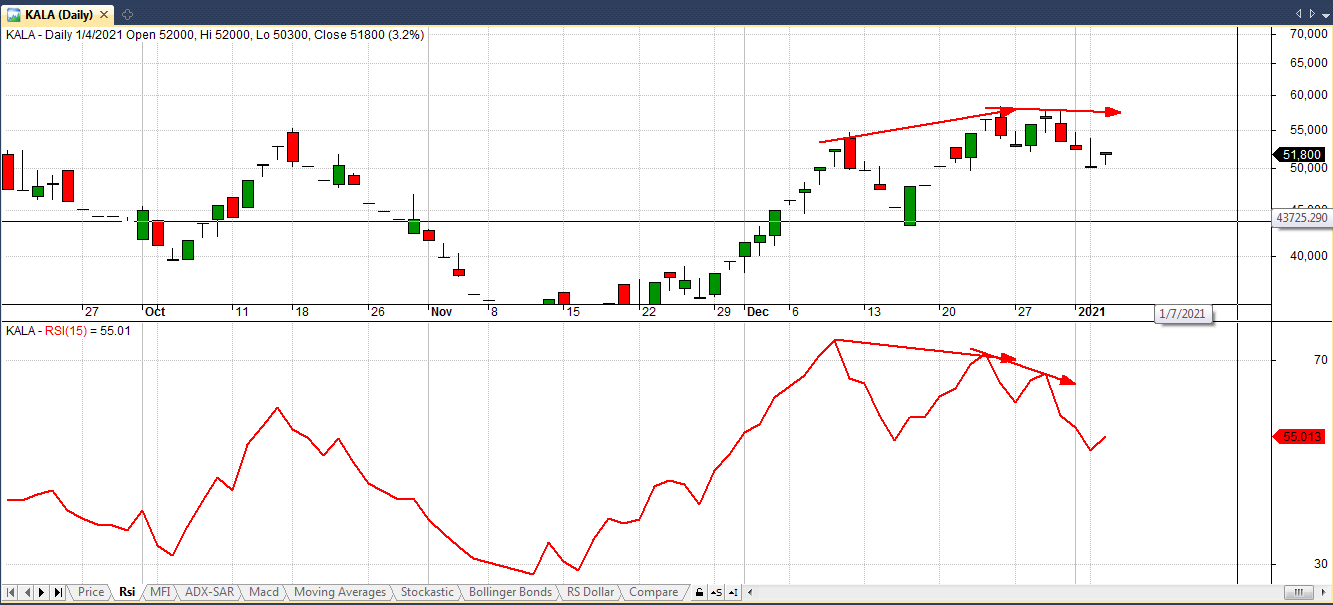Click the KALA chart icon in document tab
This screenshot has width=1333, height=605.
pyautogui.click(x=14, y=14)
